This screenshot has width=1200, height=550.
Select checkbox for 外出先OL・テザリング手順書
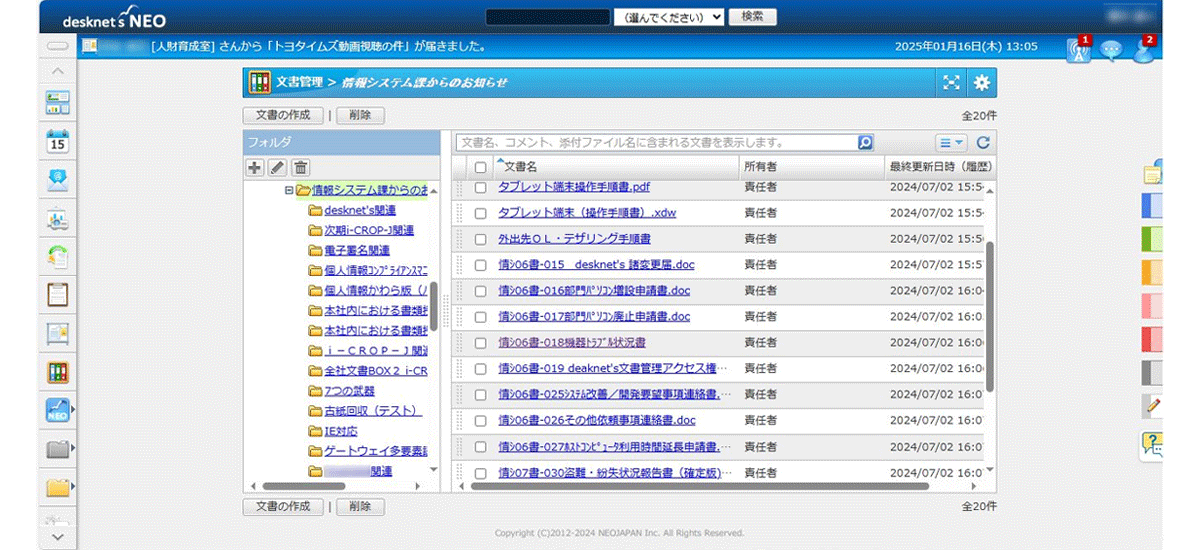coord(481,239)
